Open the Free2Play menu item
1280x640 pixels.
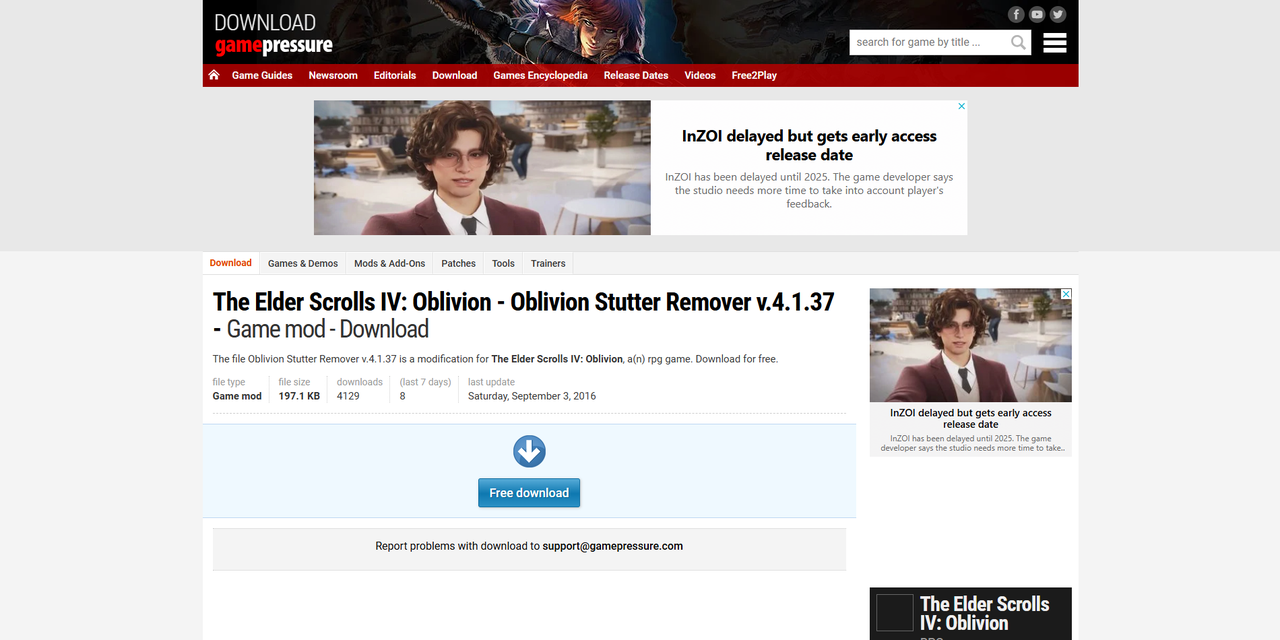pos(754,75)
